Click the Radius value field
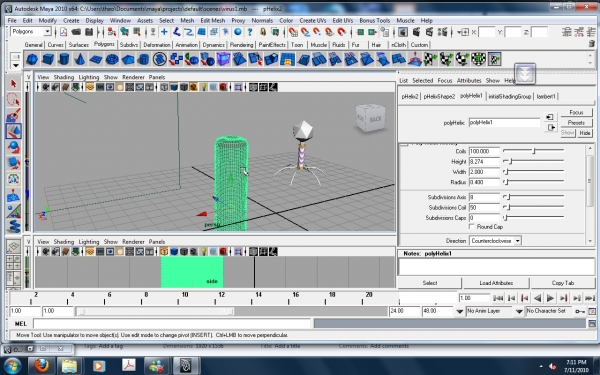Screen dimensions: 600x375 [x=484, y=182]
